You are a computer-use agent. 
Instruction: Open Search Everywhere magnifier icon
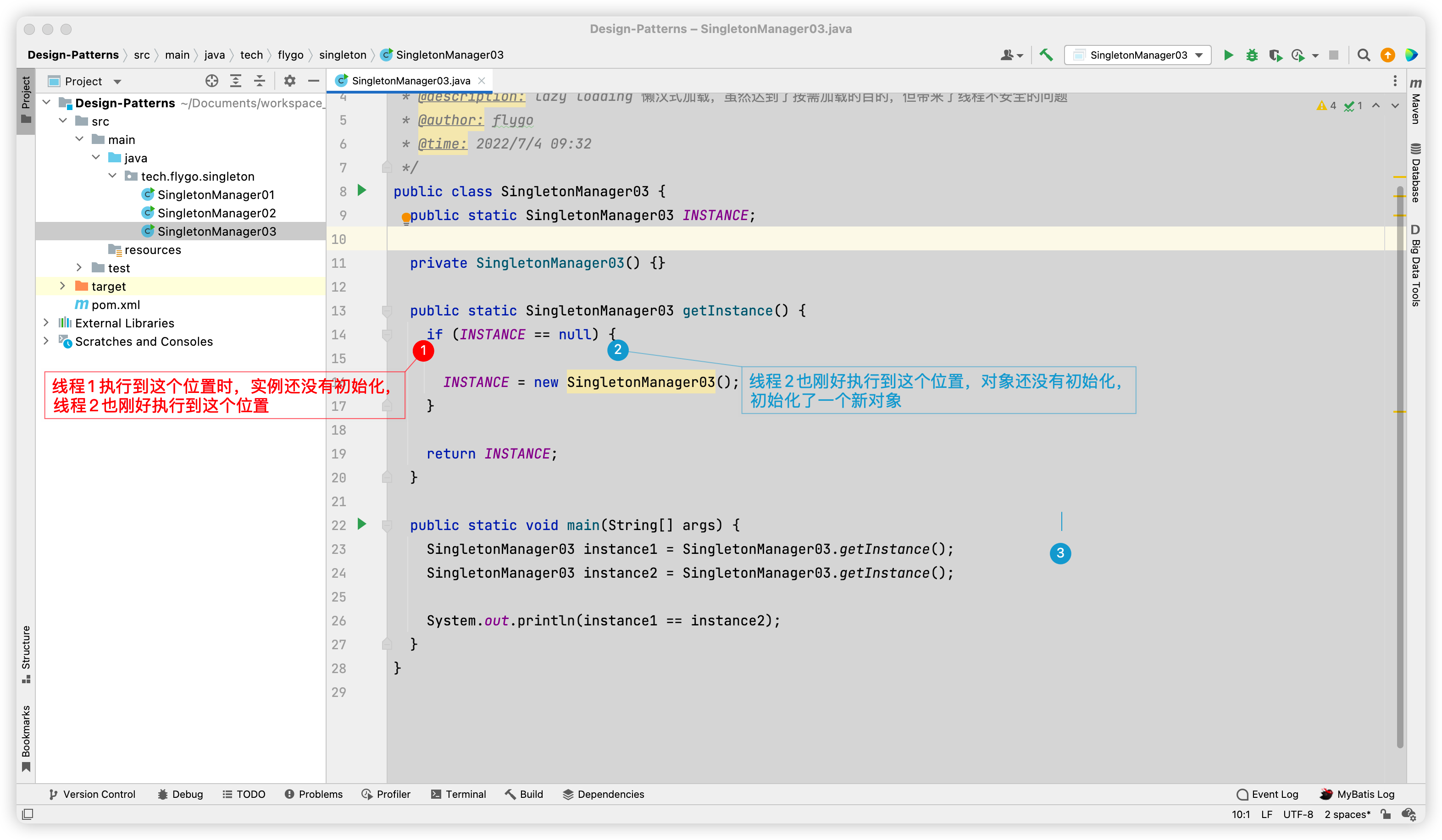[x=1364, y=55]
